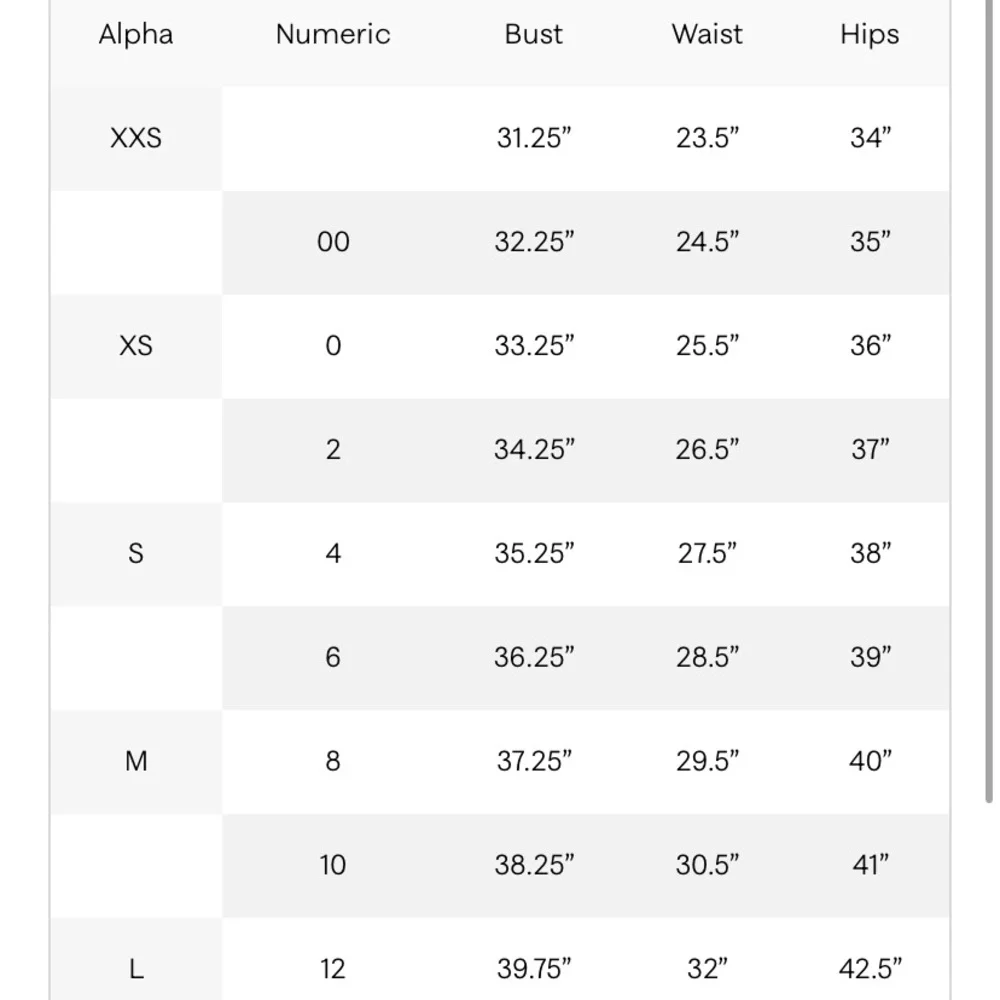The width and height of the screenshot is (1000, 1000).
Task: Click the S alpha size cell
Action: [x=136, y=553]
